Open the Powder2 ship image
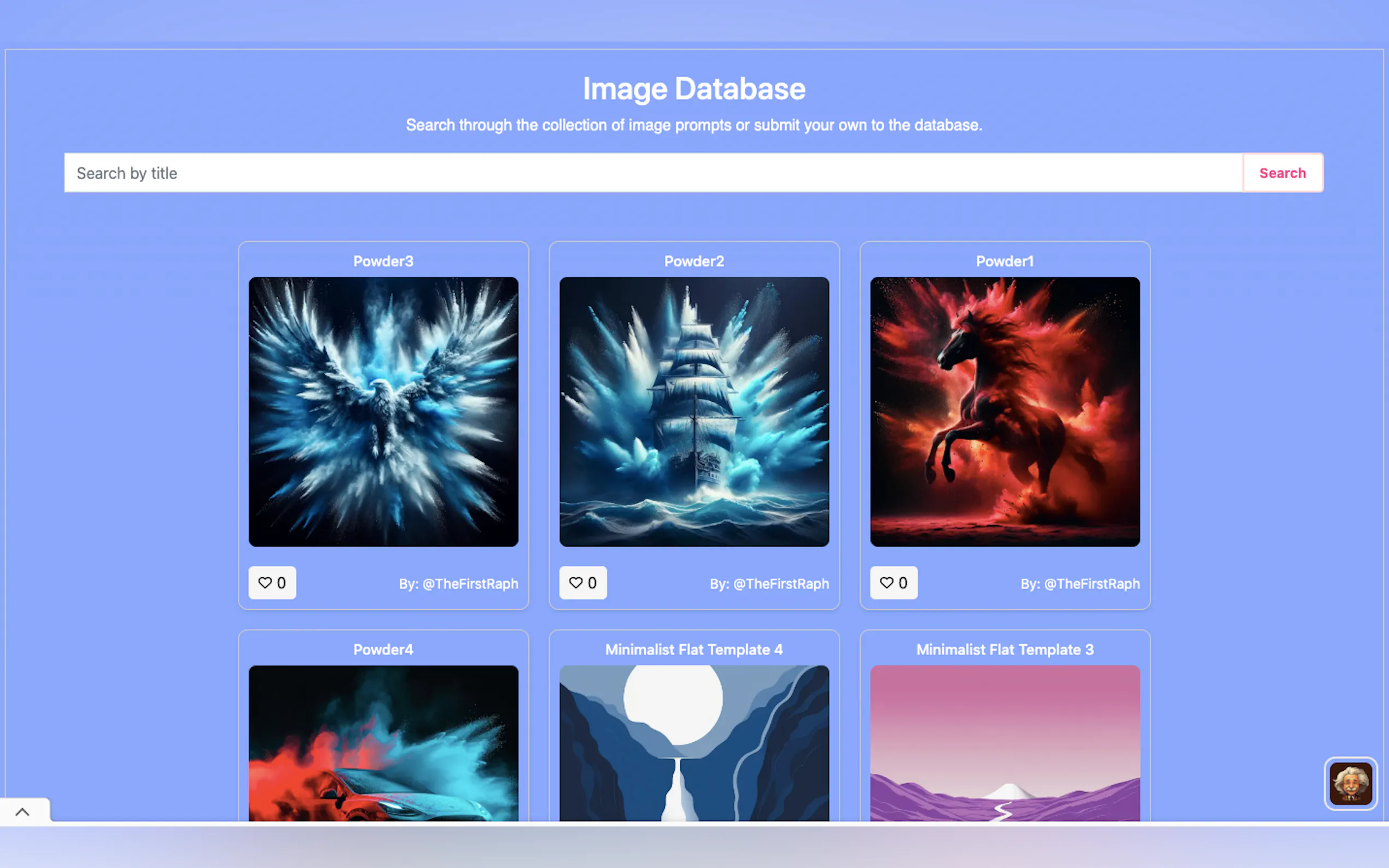 click(694, 412)
